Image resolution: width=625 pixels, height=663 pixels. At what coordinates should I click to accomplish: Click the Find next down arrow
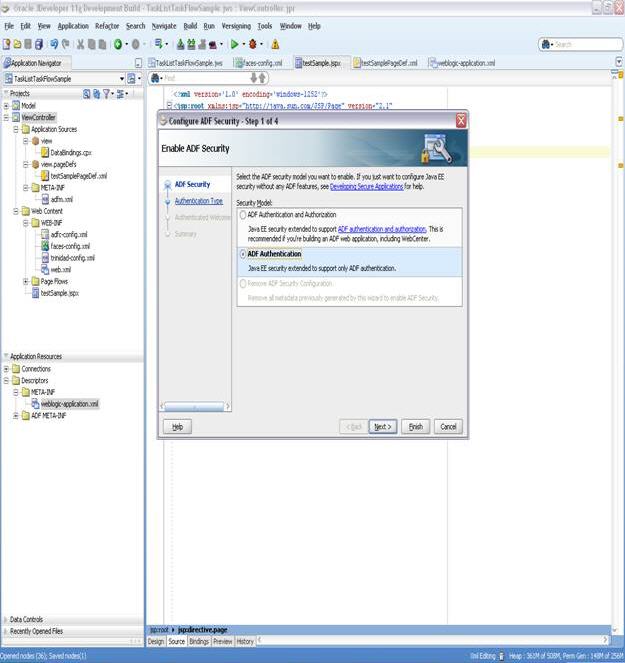[254, 78]
